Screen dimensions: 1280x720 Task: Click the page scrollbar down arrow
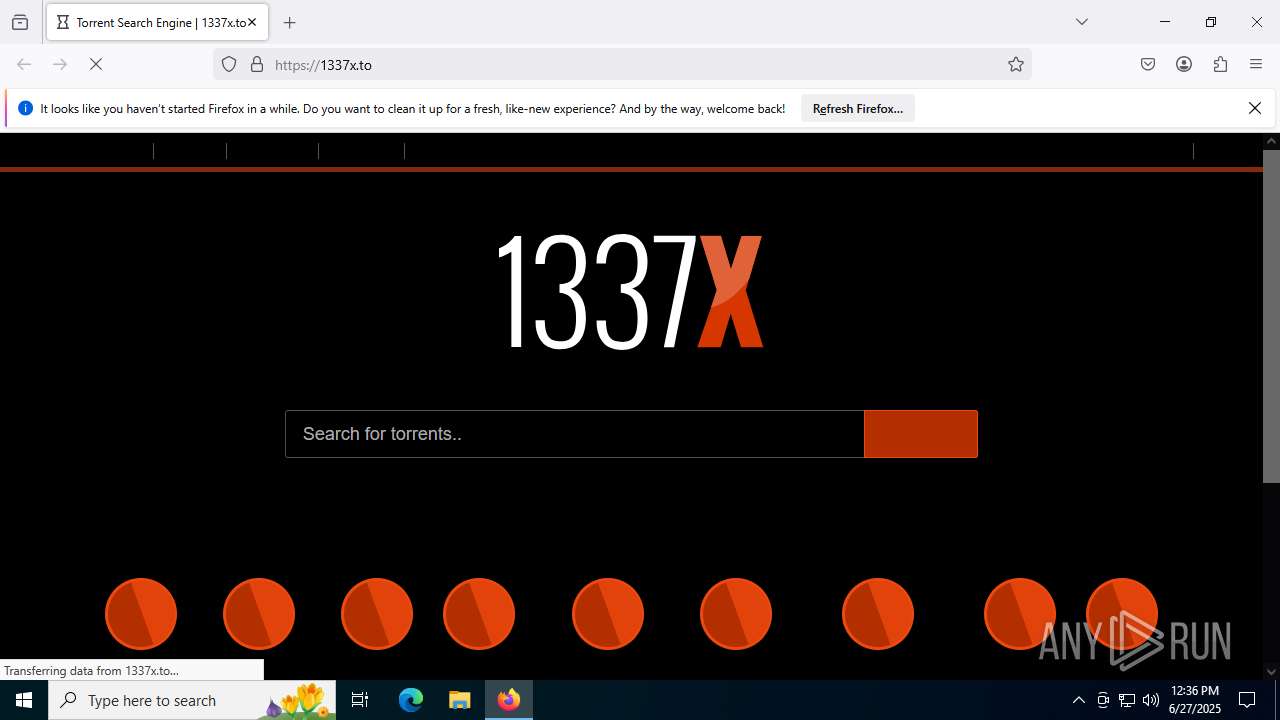(1271, 671)
